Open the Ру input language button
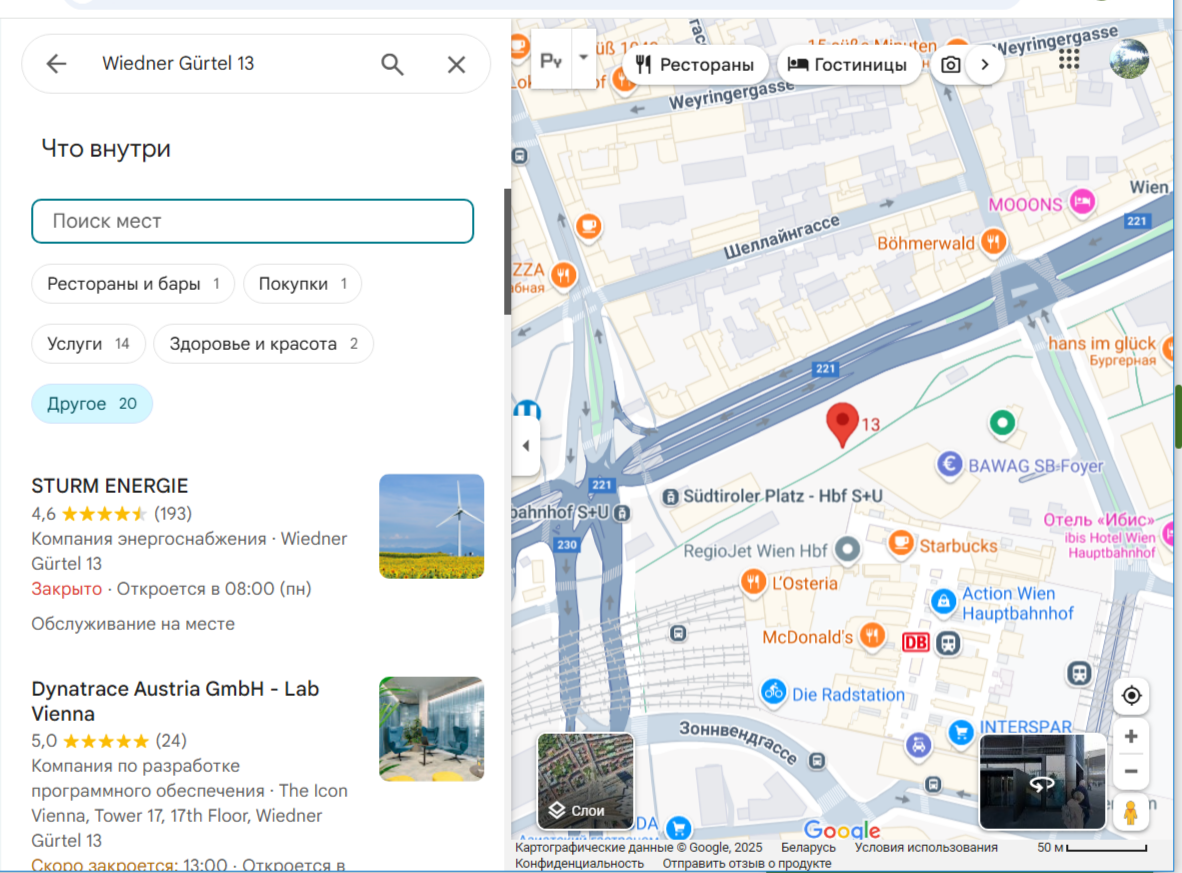The width and height of the screenshot is (1182, 873). click(551, 60)
